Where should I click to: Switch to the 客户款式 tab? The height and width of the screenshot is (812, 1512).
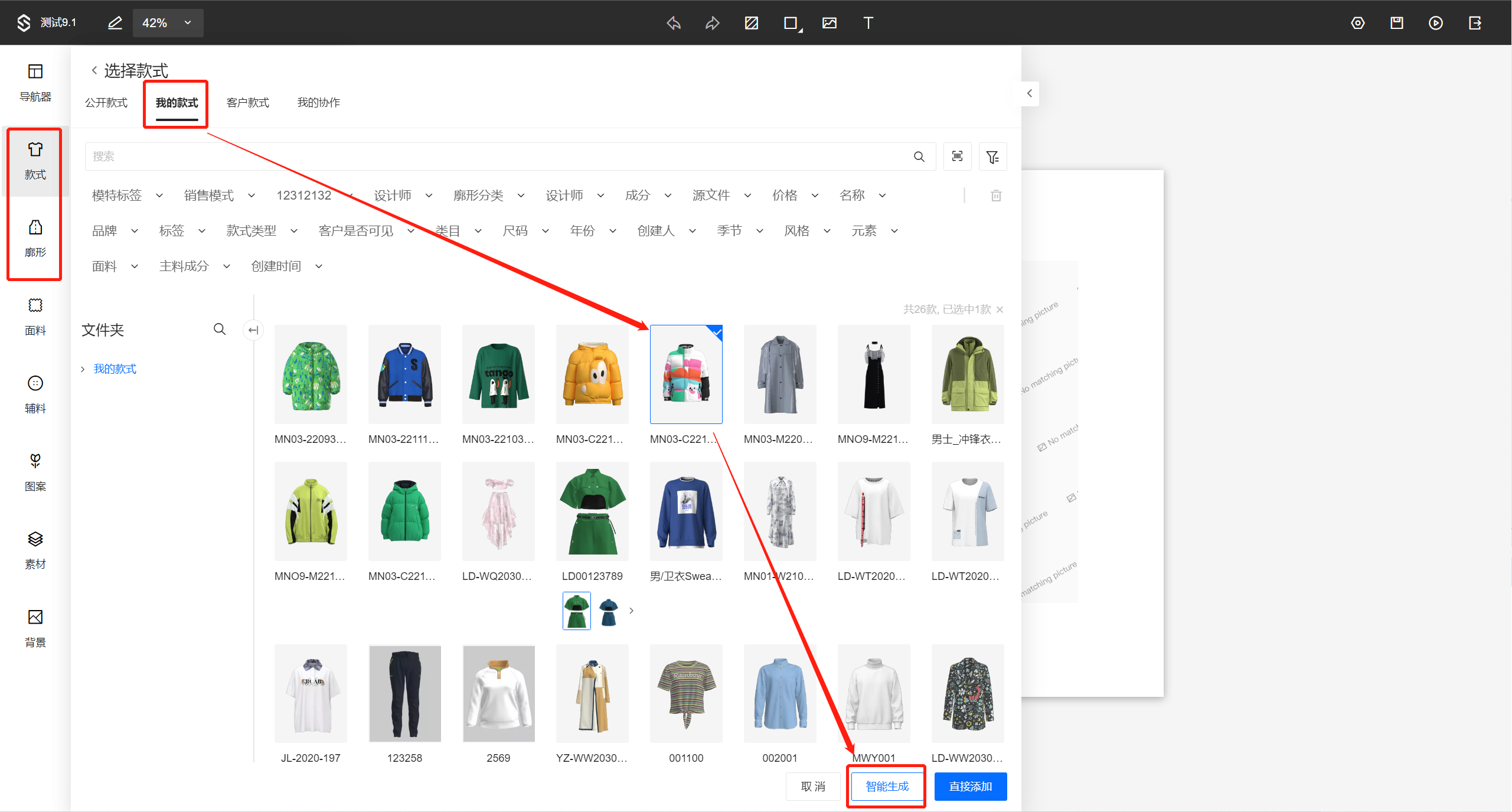pyautogui.click(x=248, y=103)
